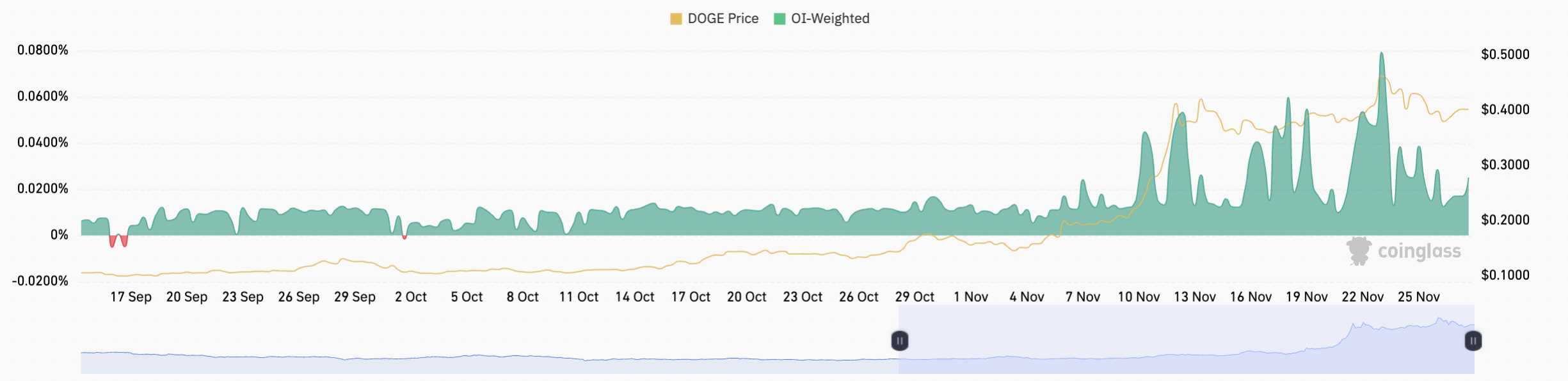Click the yellow DOGE Price legend swatch

point(676,19)
